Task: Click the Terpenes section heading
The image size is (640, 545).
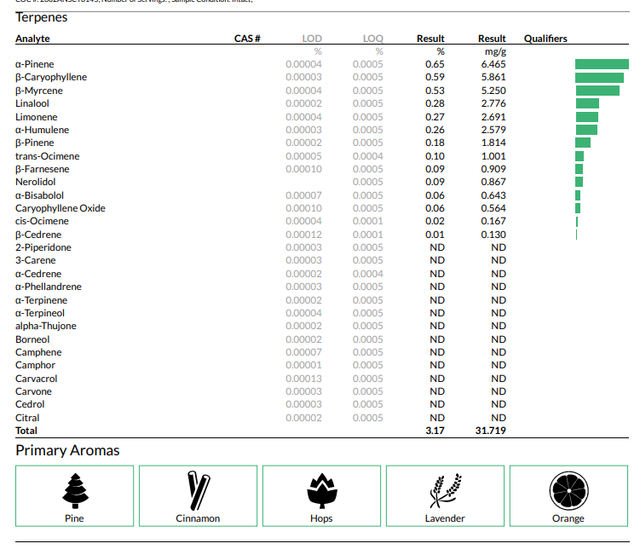Action: [x=42, y=17]
